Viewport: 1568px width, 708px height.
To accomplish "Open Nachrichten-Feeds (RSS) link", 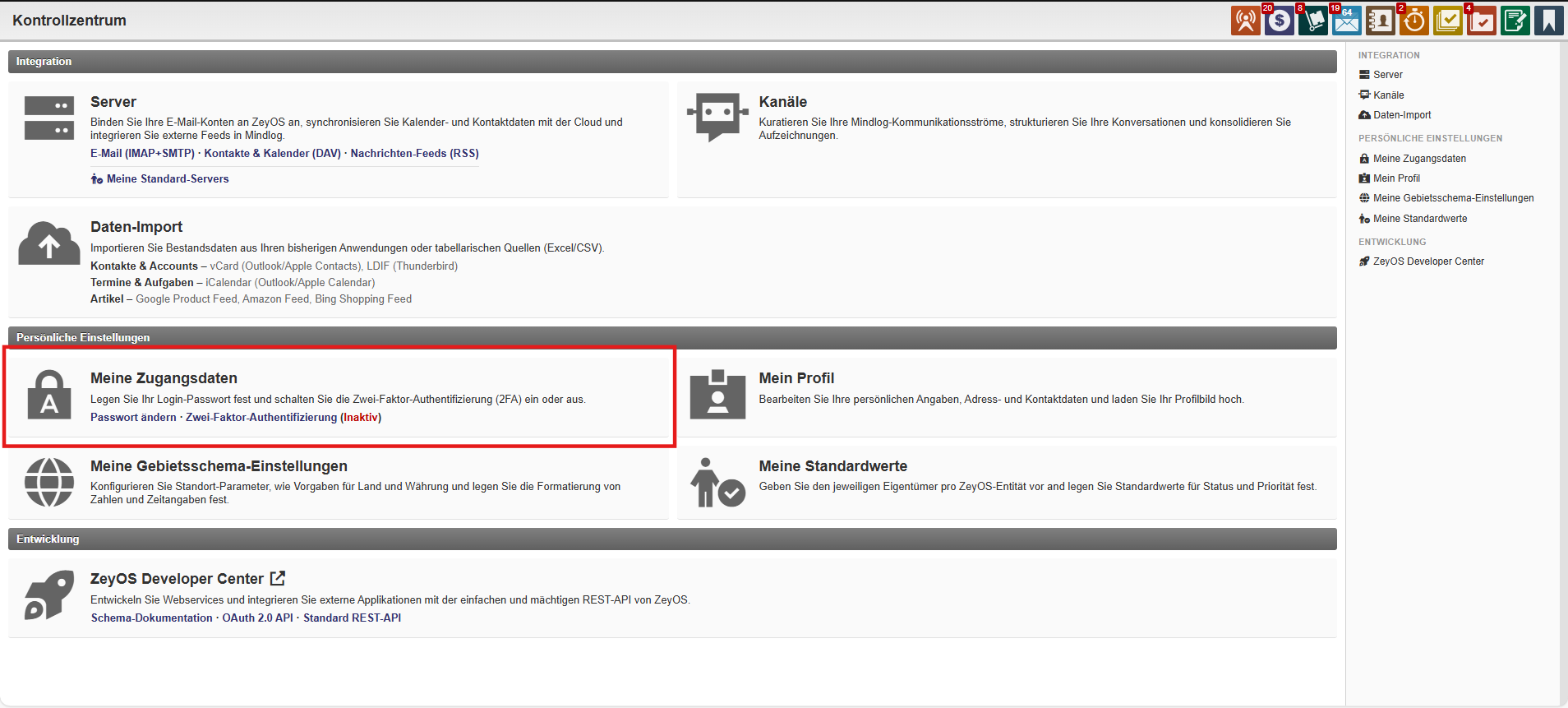I will pos(415,153).
